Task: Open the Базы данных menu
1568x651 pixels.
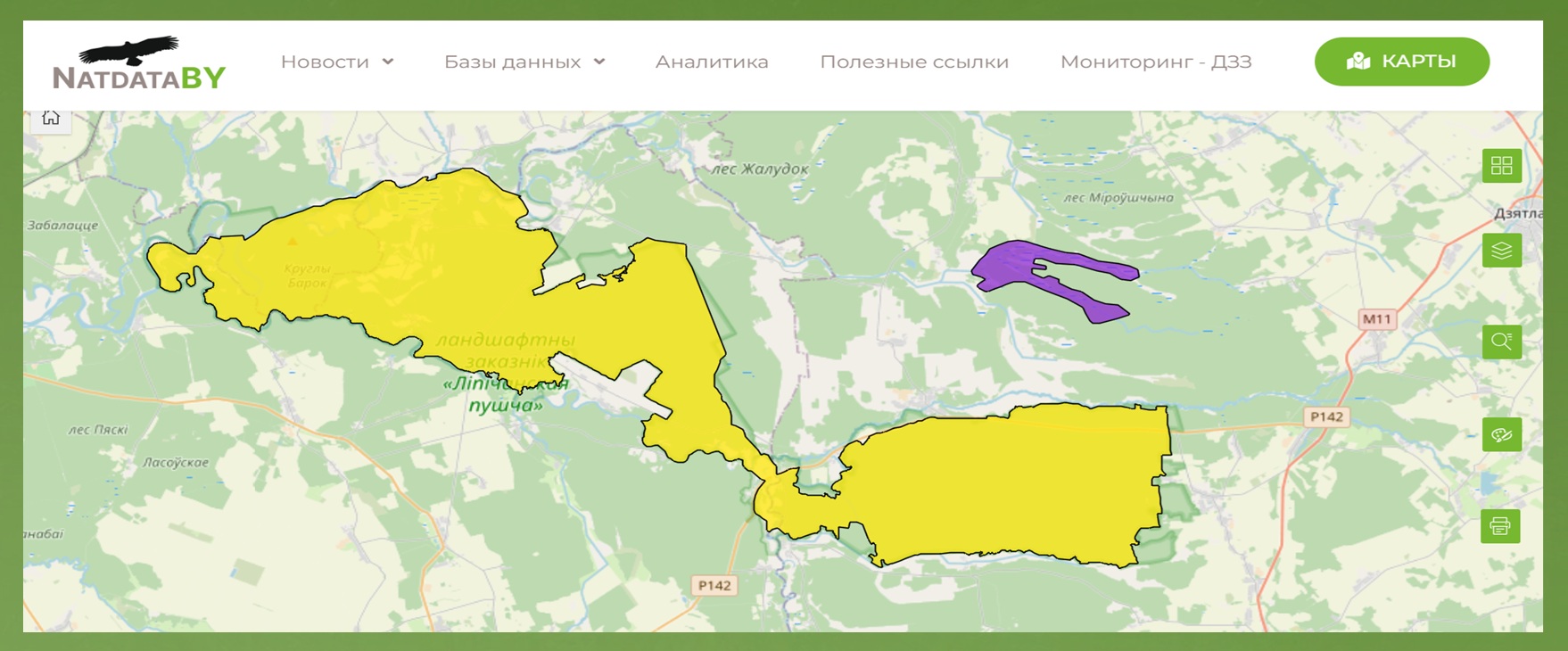Action: [512, 62]
